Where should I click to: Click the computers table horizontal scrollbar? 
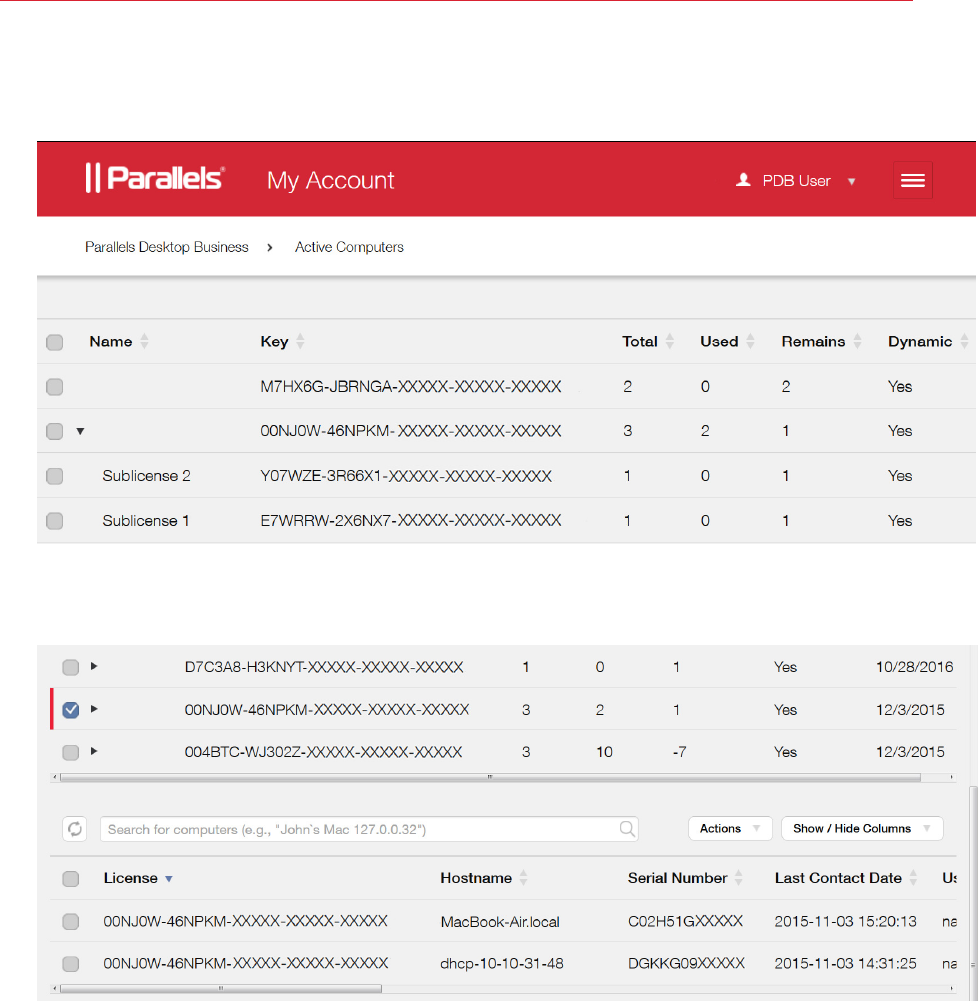(220, 989)
